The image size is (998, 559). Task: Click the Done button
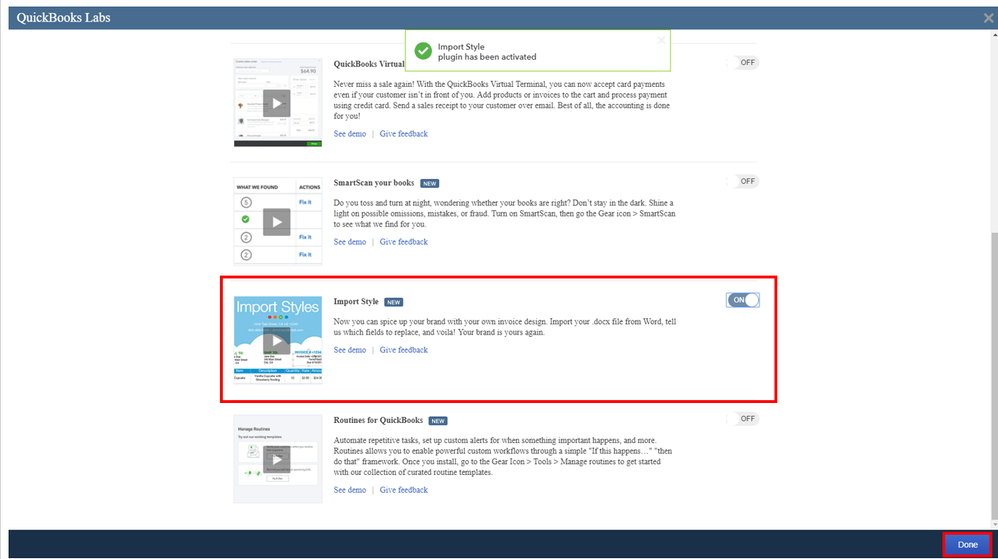[967, 544]
